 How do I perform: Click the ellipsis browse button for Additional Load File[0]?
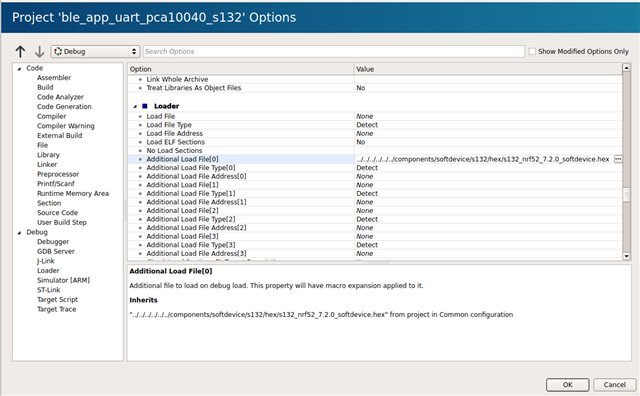618,159
